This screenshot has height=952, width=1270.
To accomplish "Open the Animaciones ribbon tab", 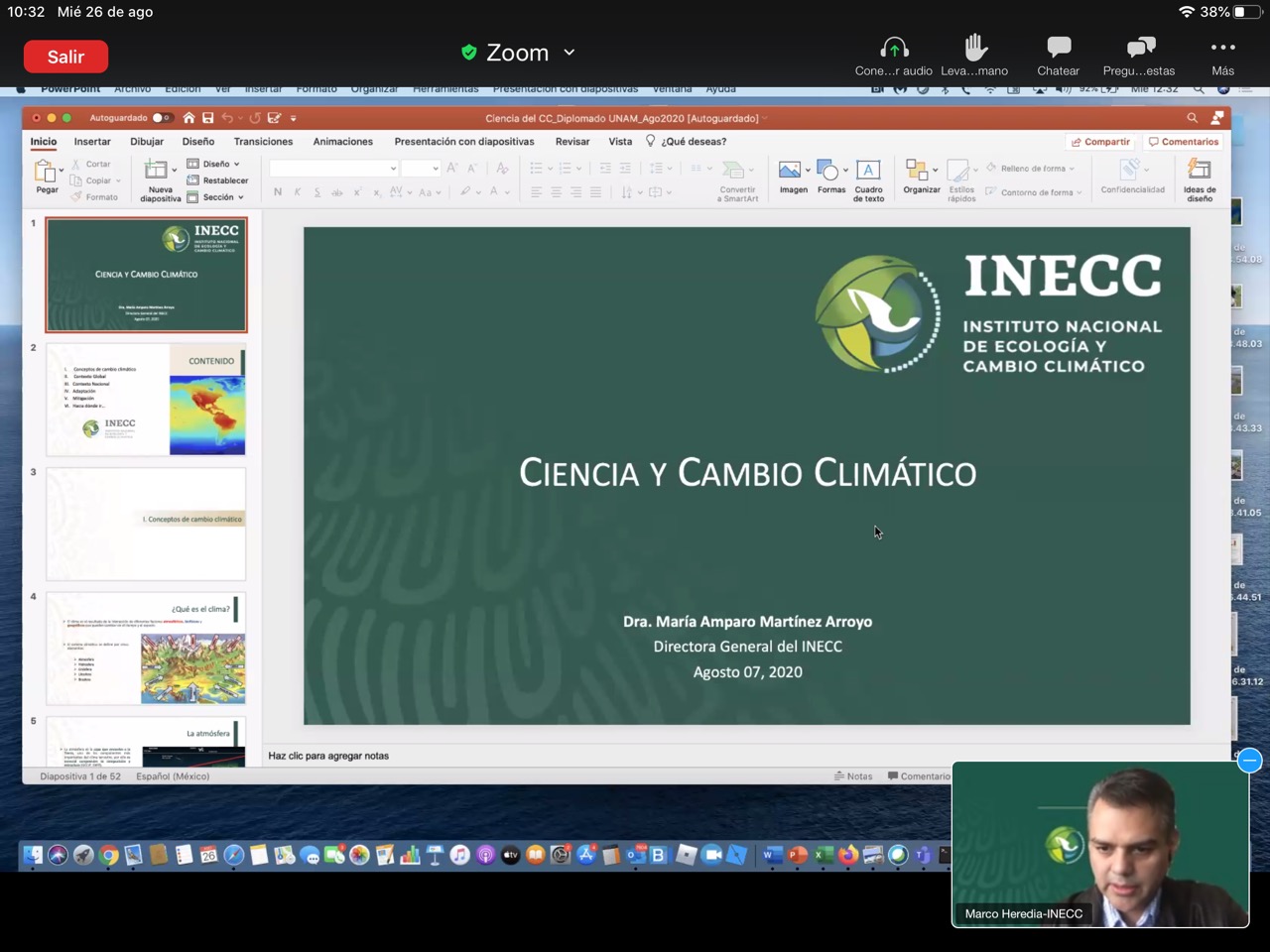I will coord(342,142).
